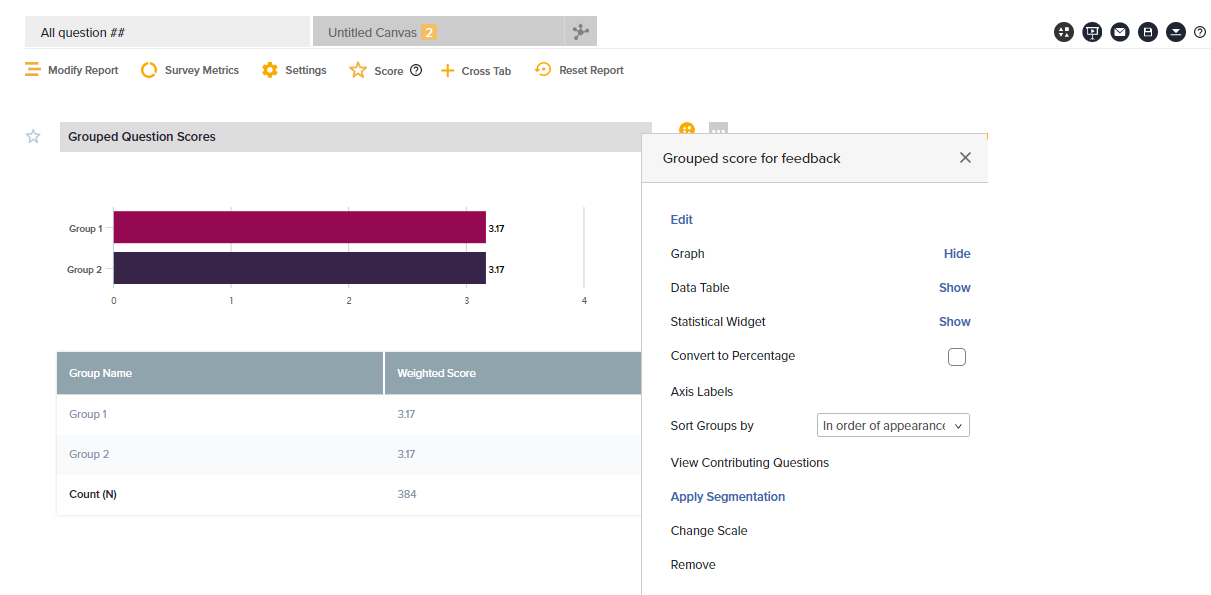Click the download report icon
The width and height of the screenshot is (1211, 595).
tap(1176, 32)
